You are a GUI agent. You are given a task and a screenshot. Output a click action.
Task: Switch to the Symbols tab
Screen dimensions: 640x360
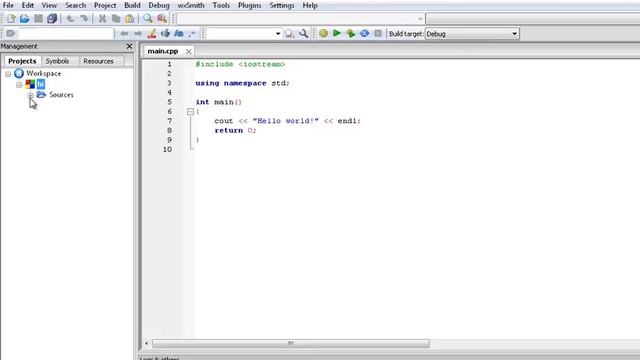tap(57, 61)
